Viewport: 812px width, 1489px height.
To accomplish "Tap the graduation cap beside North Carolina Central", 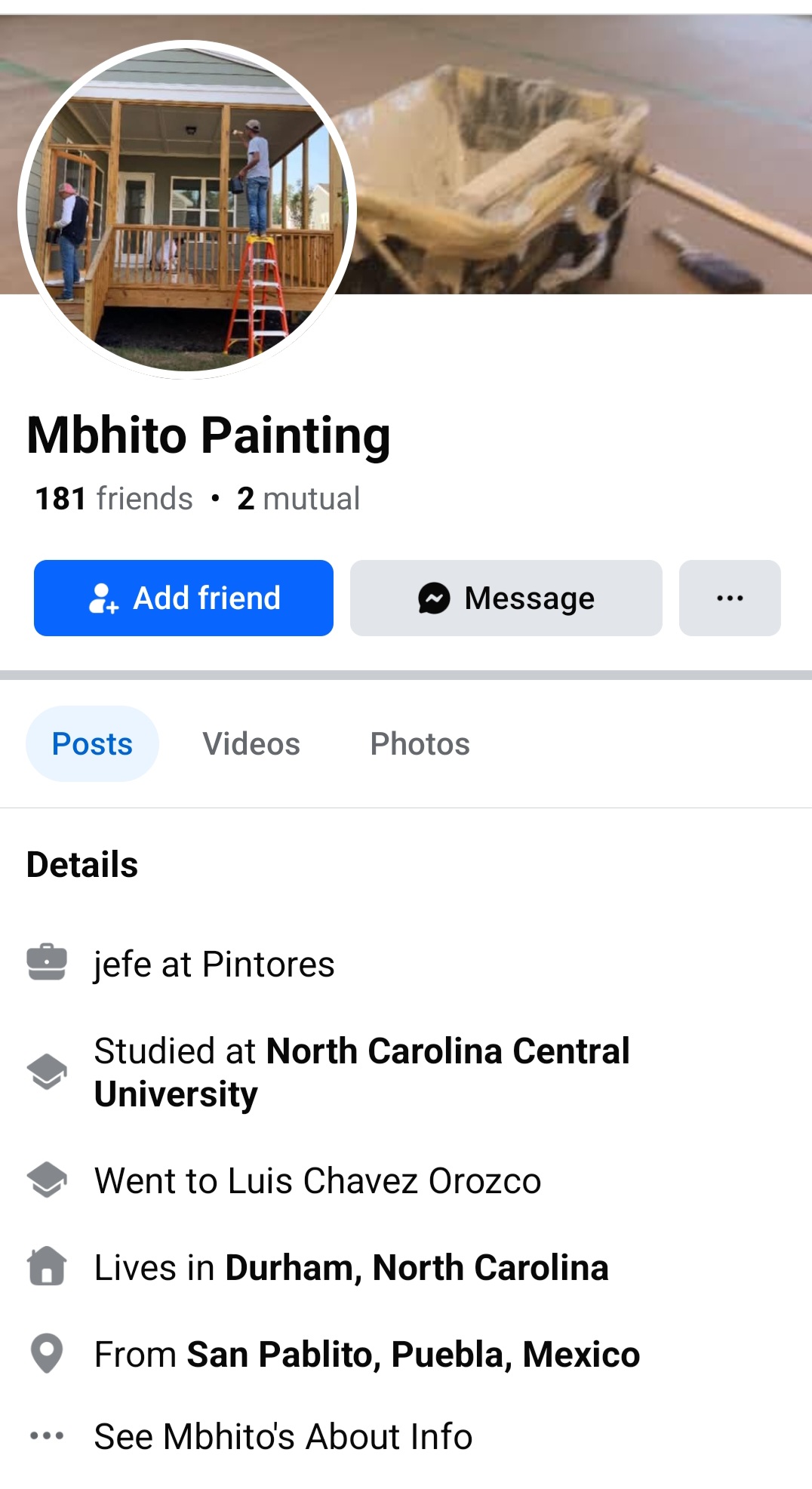I will click(x=47, y=1072).
